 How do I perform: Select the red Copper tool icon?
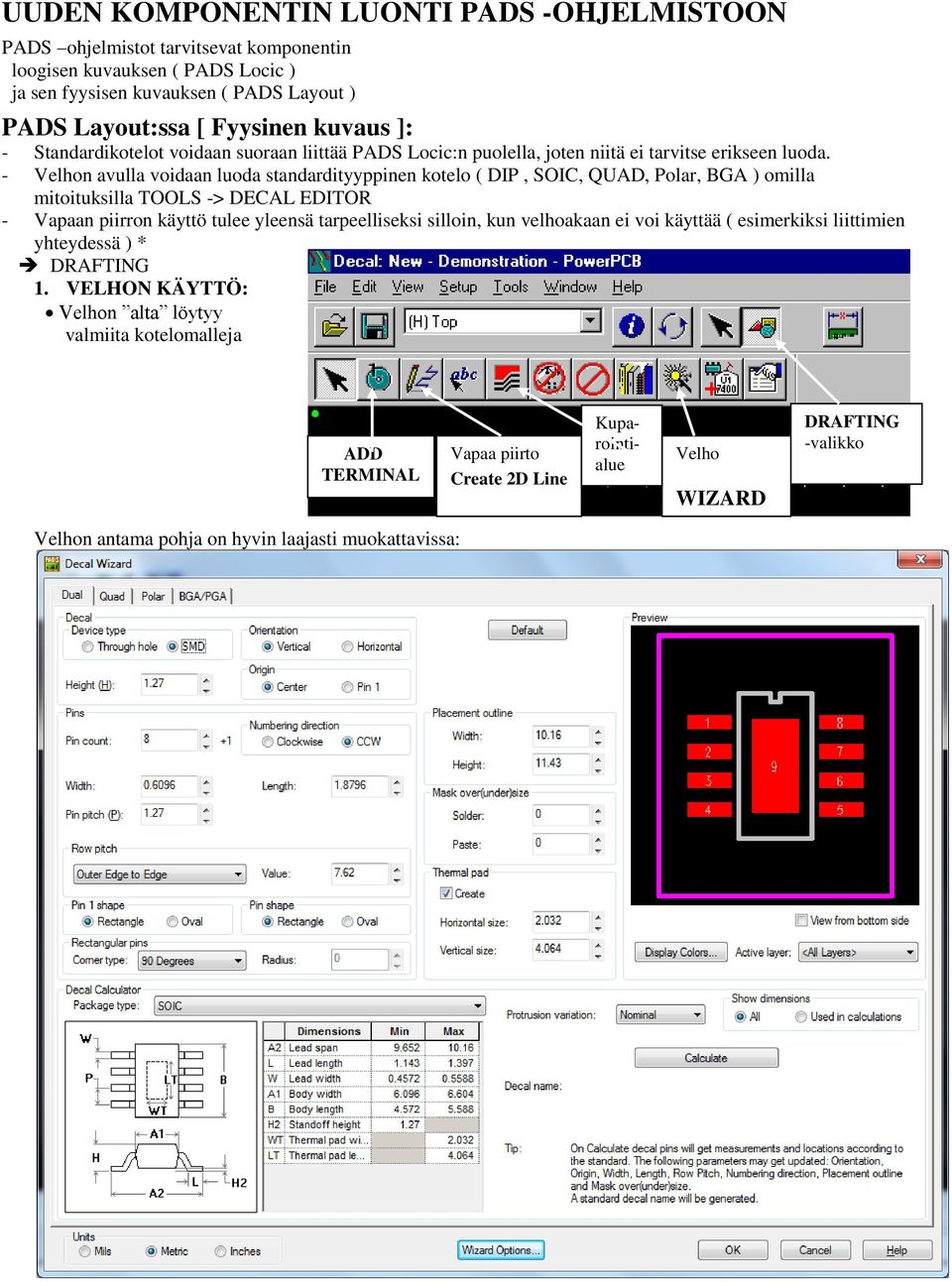click(507, 378)
